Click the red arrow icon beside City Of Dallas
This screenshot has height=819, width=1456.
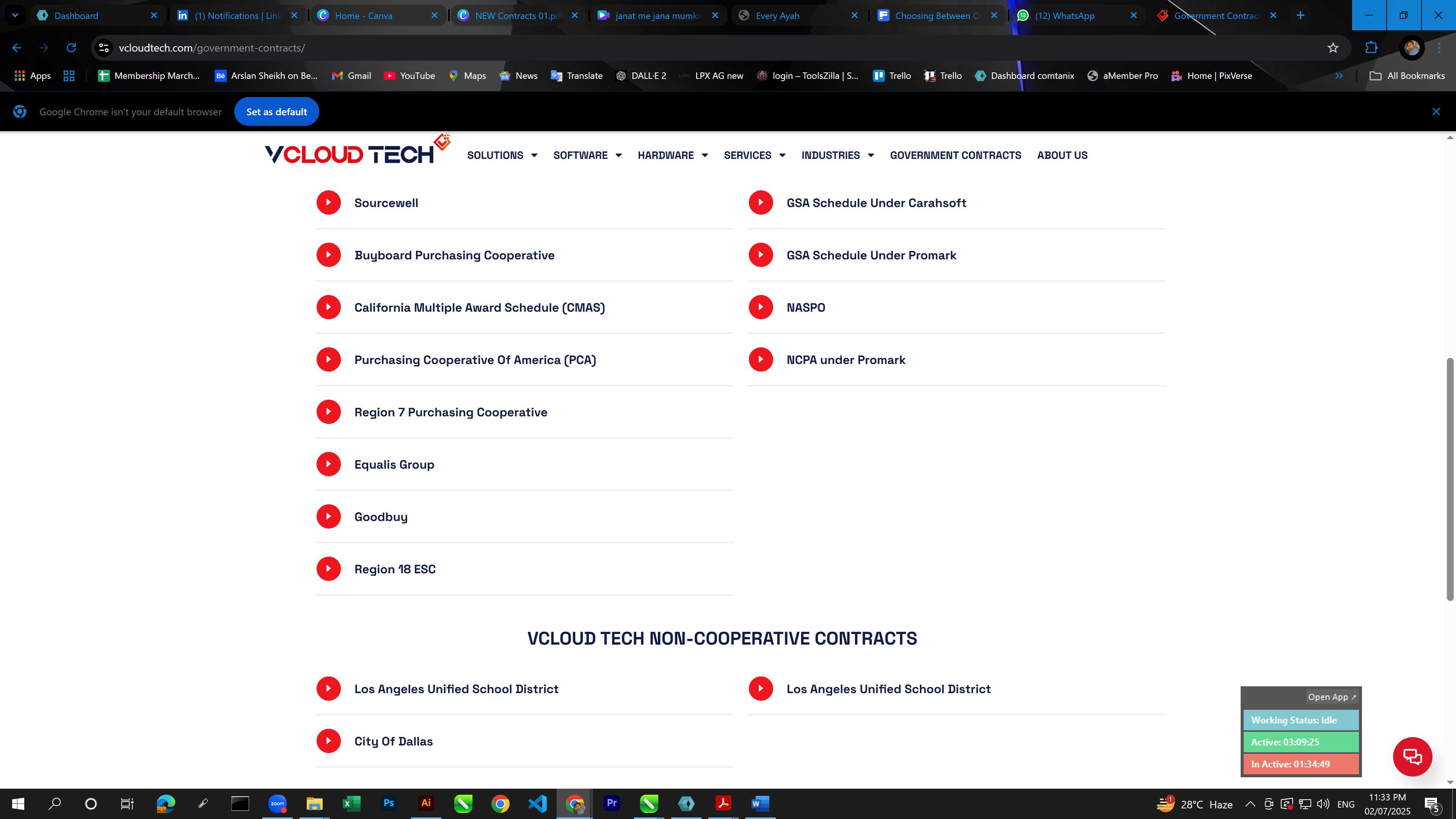point(328,741)
